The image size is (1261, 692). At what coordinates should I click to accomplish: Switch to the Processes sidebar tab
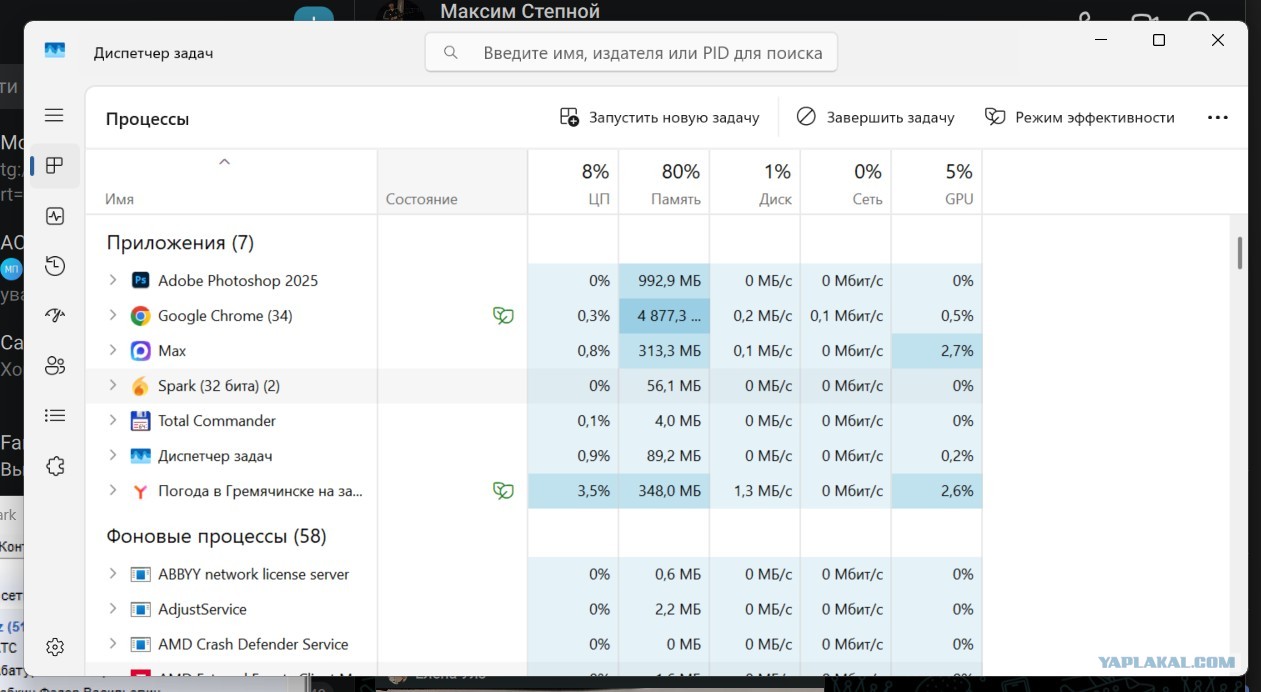click(54, 166)
